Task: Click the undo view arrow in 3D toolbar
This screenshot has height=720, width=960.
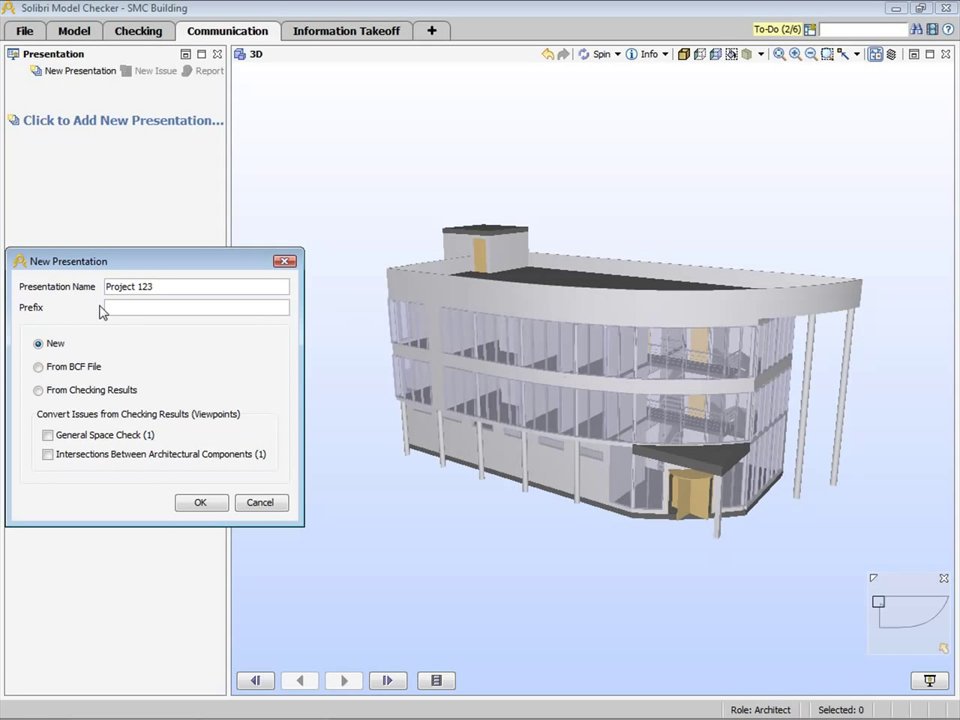Action: pos(548,54)
